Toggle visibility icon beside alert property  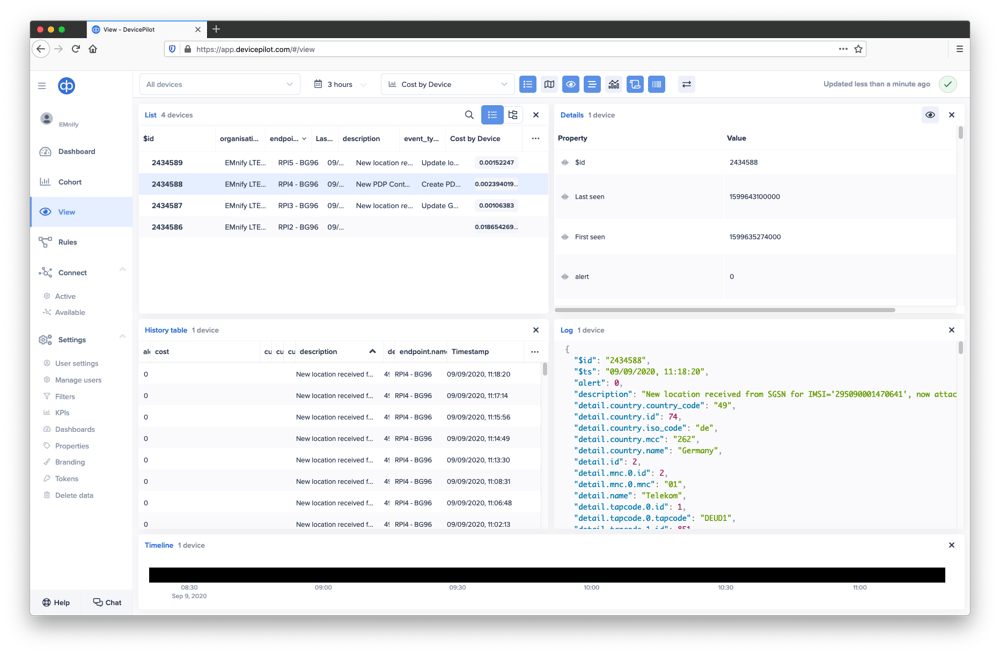tap(564, 277)
